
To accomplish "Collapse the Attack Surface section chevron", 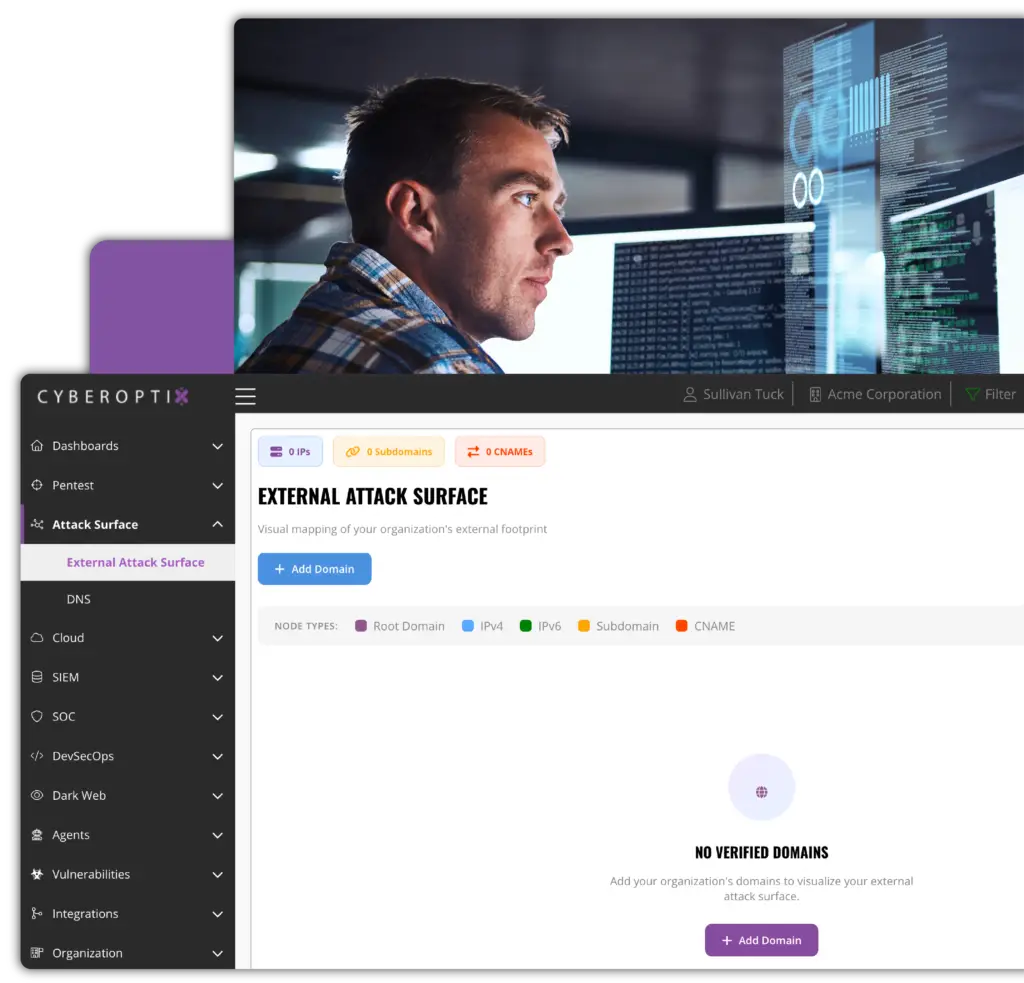I will point(218,525).
